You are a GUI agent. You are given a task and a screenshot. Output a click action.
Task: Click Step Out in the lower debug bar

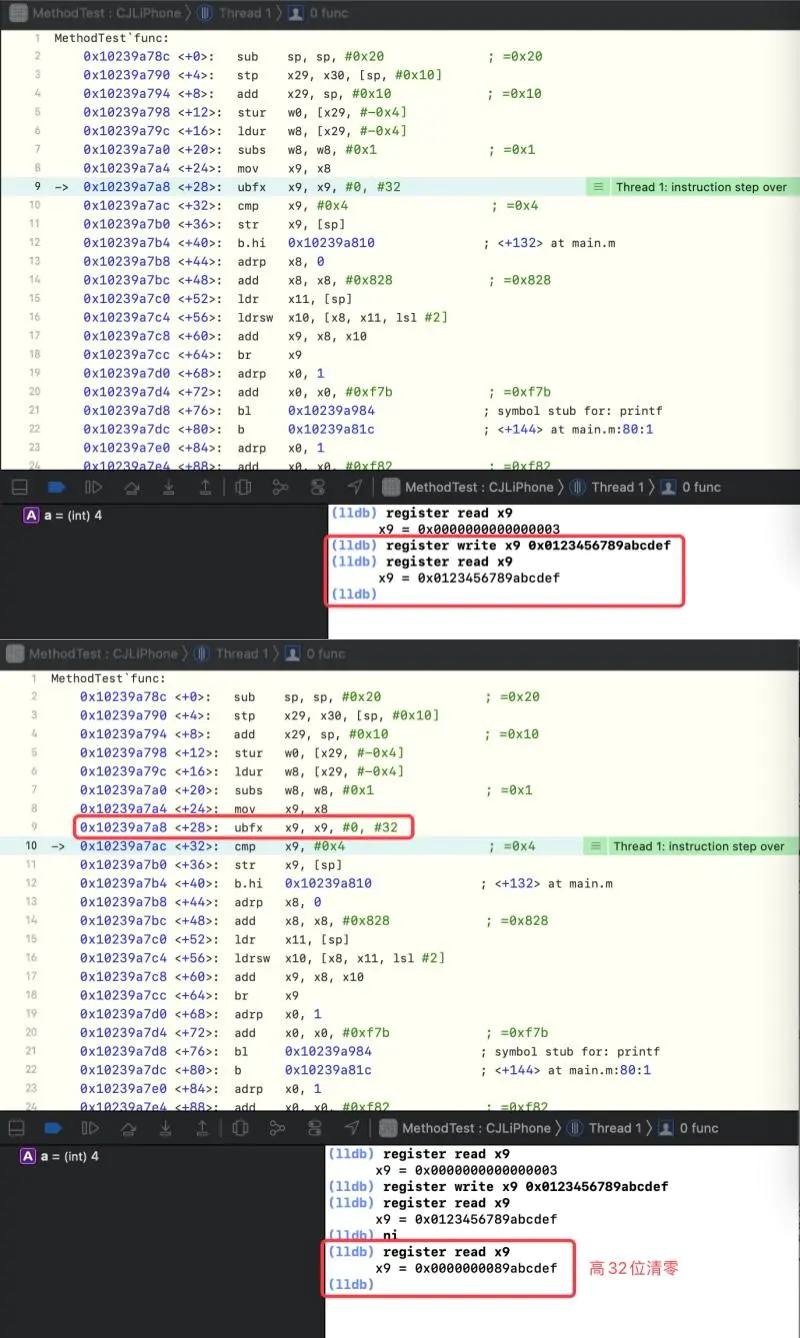click(203, 1128)
